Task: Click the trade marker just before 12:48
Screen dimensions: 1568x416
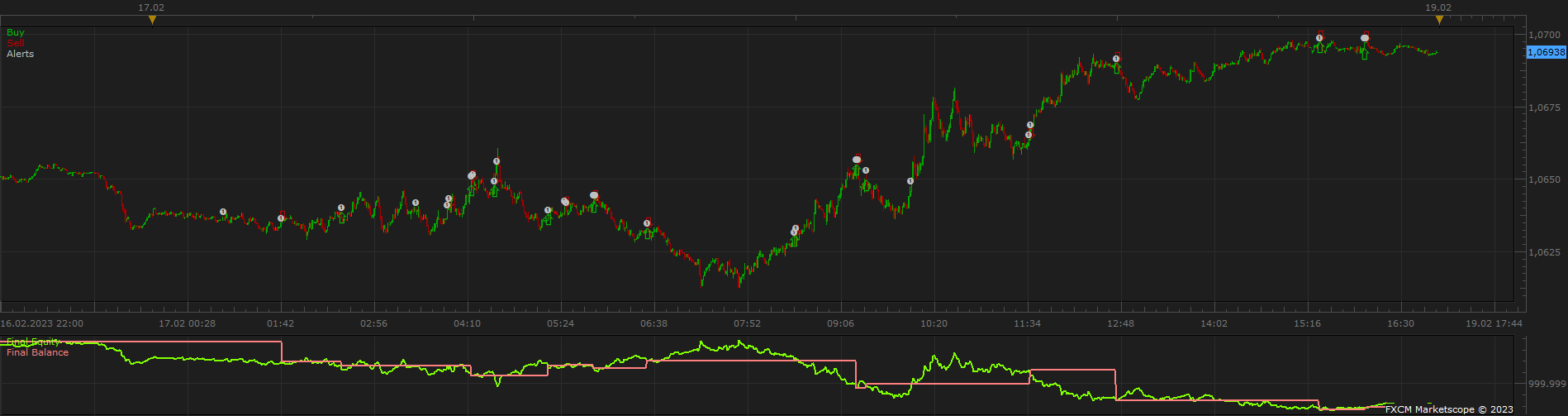Action: tap(1116, 58)
